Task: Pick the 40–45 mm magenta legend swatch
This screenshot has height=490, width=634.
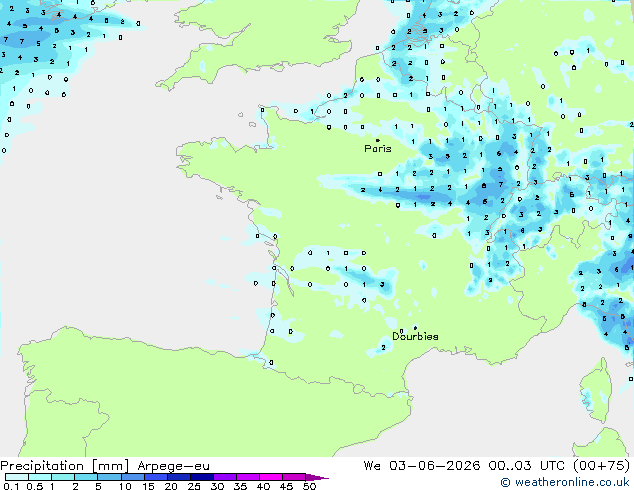Action: [x=271, y=477]
